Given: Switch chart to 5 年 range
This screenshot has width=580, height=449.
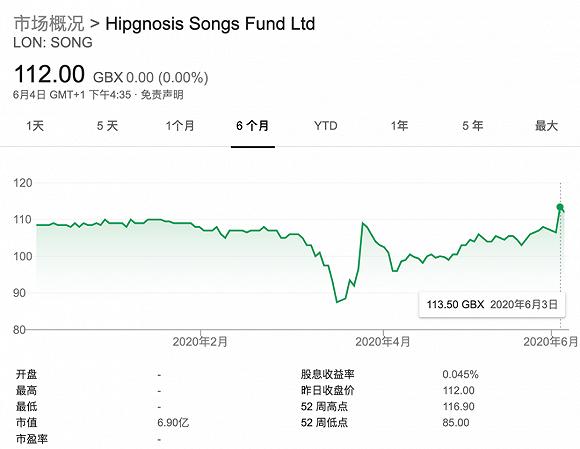Looking at the screenshot, I should [472, 126].
